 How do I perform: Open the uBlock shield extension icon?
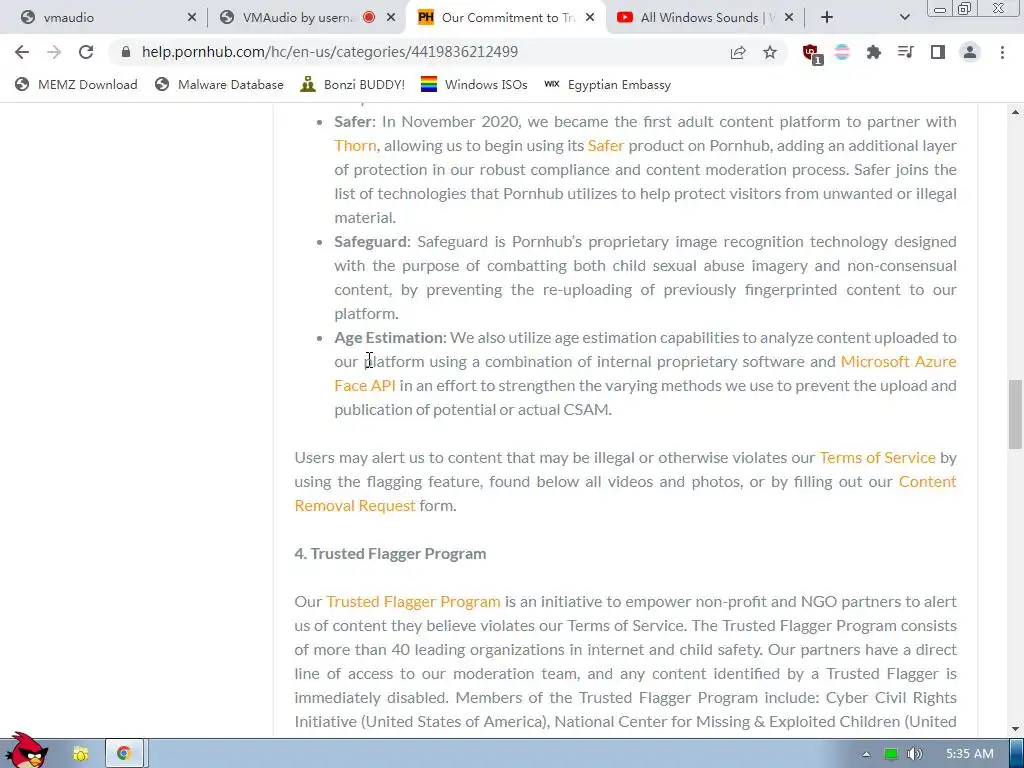pos(811,53)
